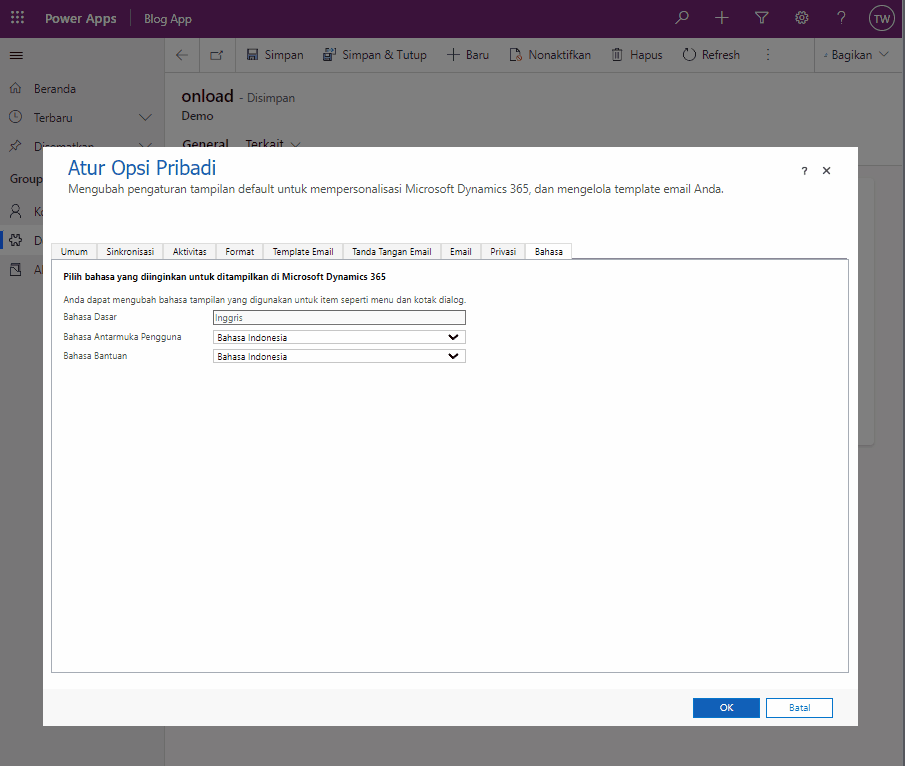Click the contact person icon in sidebar
The width and height of the screenshot is (905, 766).
click(x=16, y=211)
